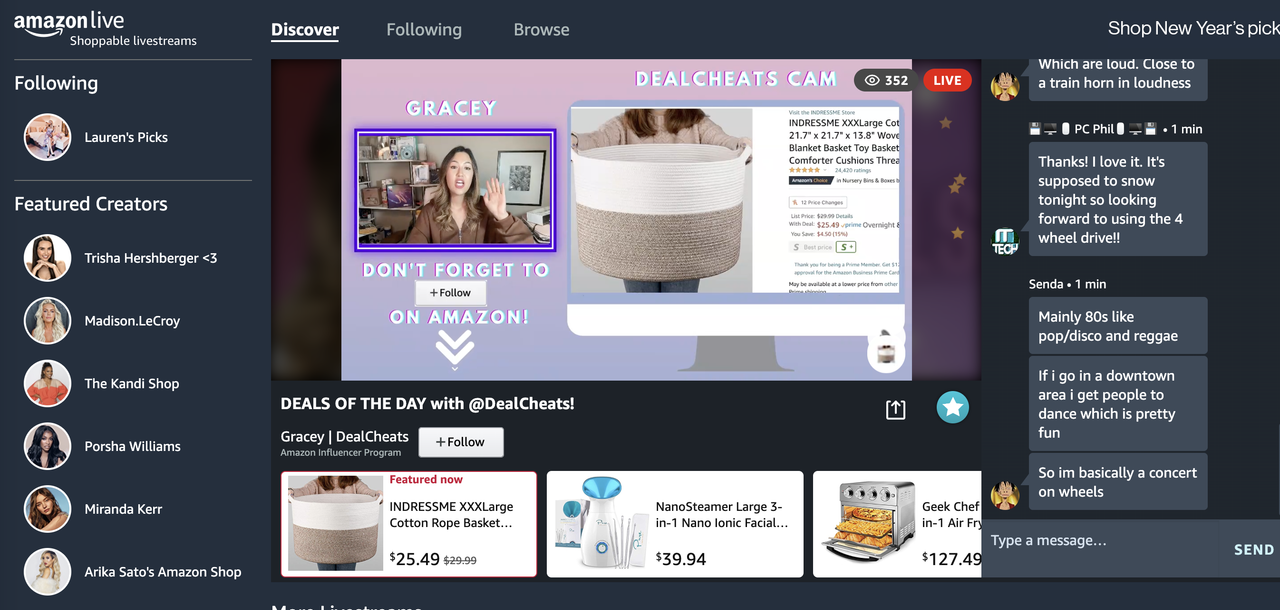Screen dimensions: 1280x610
Task: Click the TECH avatar in chat
Action: click(1005, 241)
